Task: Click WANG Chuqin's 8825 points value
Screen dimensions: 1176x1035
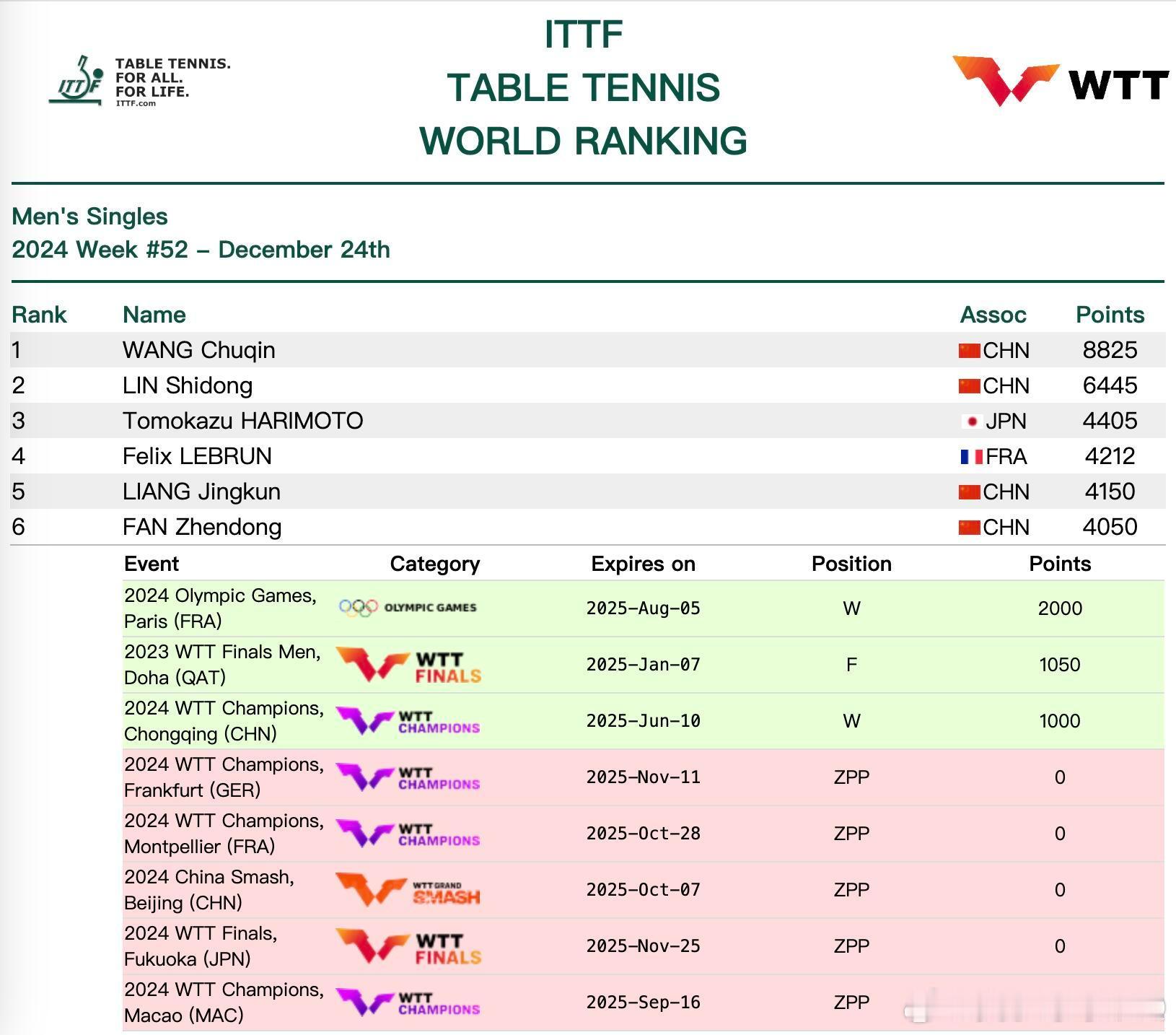Action: click(1110, 350)
